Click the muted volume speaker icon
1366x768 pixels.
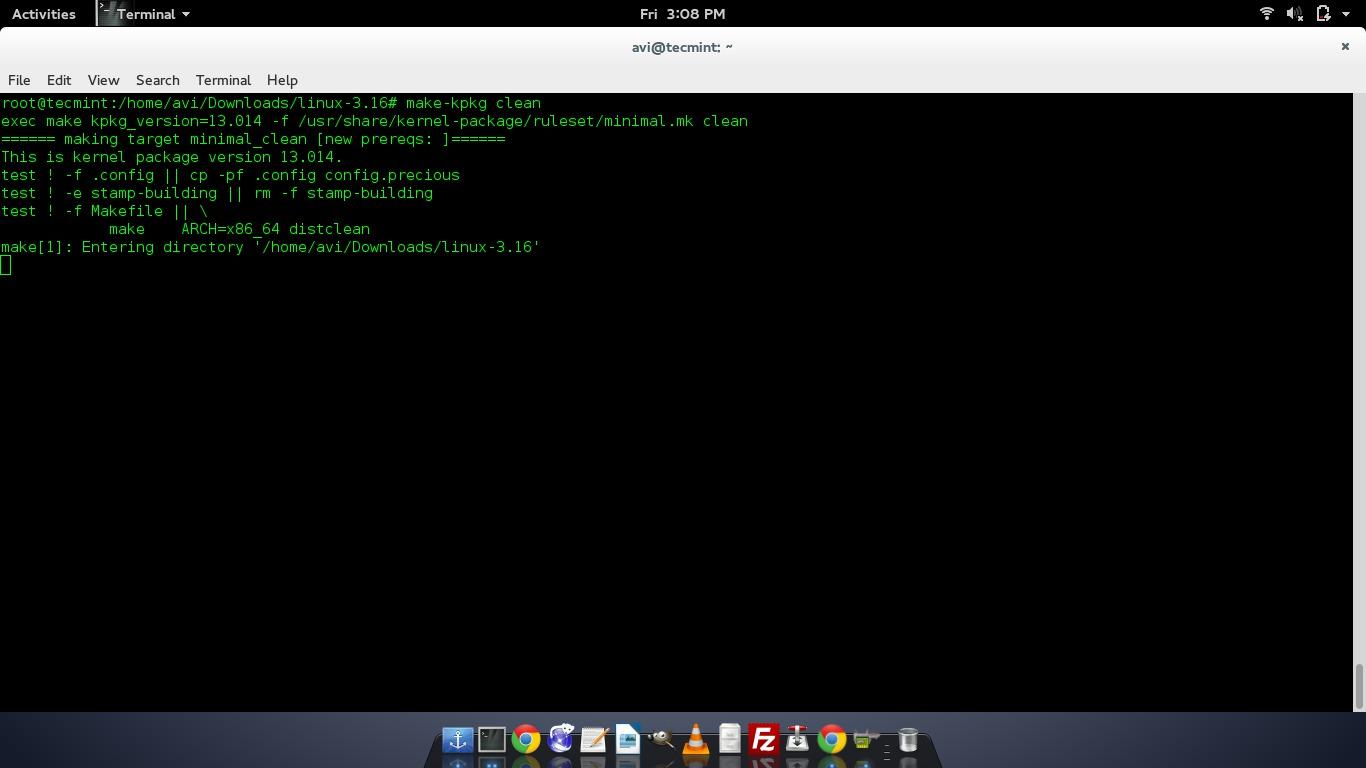click(x=1294, y=14)
